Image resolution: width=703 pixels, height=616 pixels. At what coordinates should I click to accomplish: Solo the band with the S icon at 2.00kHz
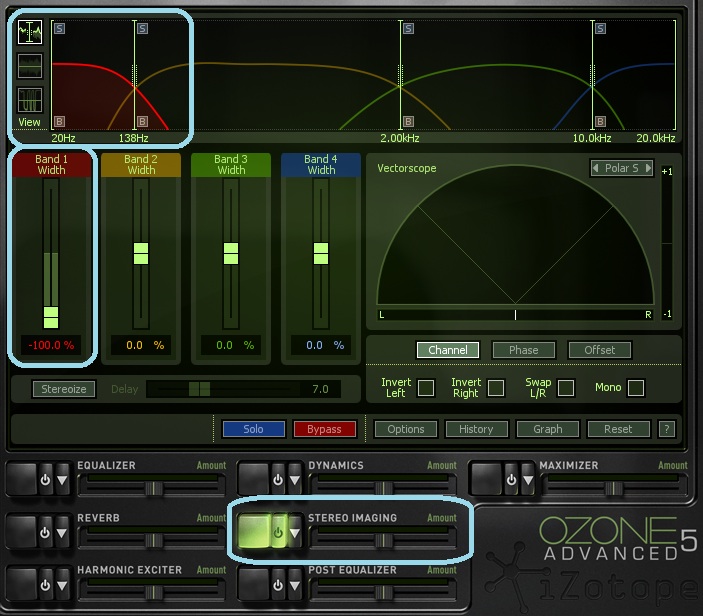coord(408,29)
